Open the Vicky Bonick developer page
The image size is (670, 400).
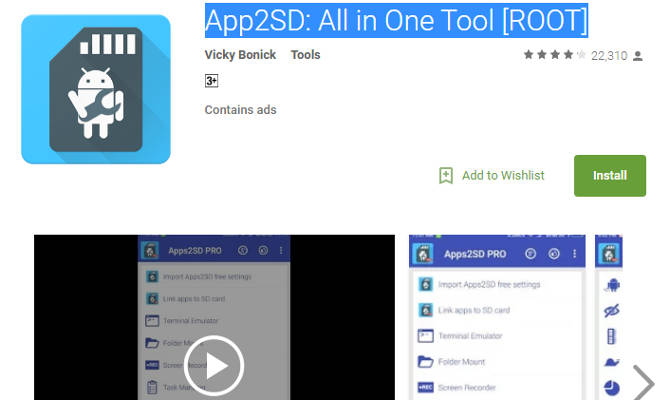241,55
